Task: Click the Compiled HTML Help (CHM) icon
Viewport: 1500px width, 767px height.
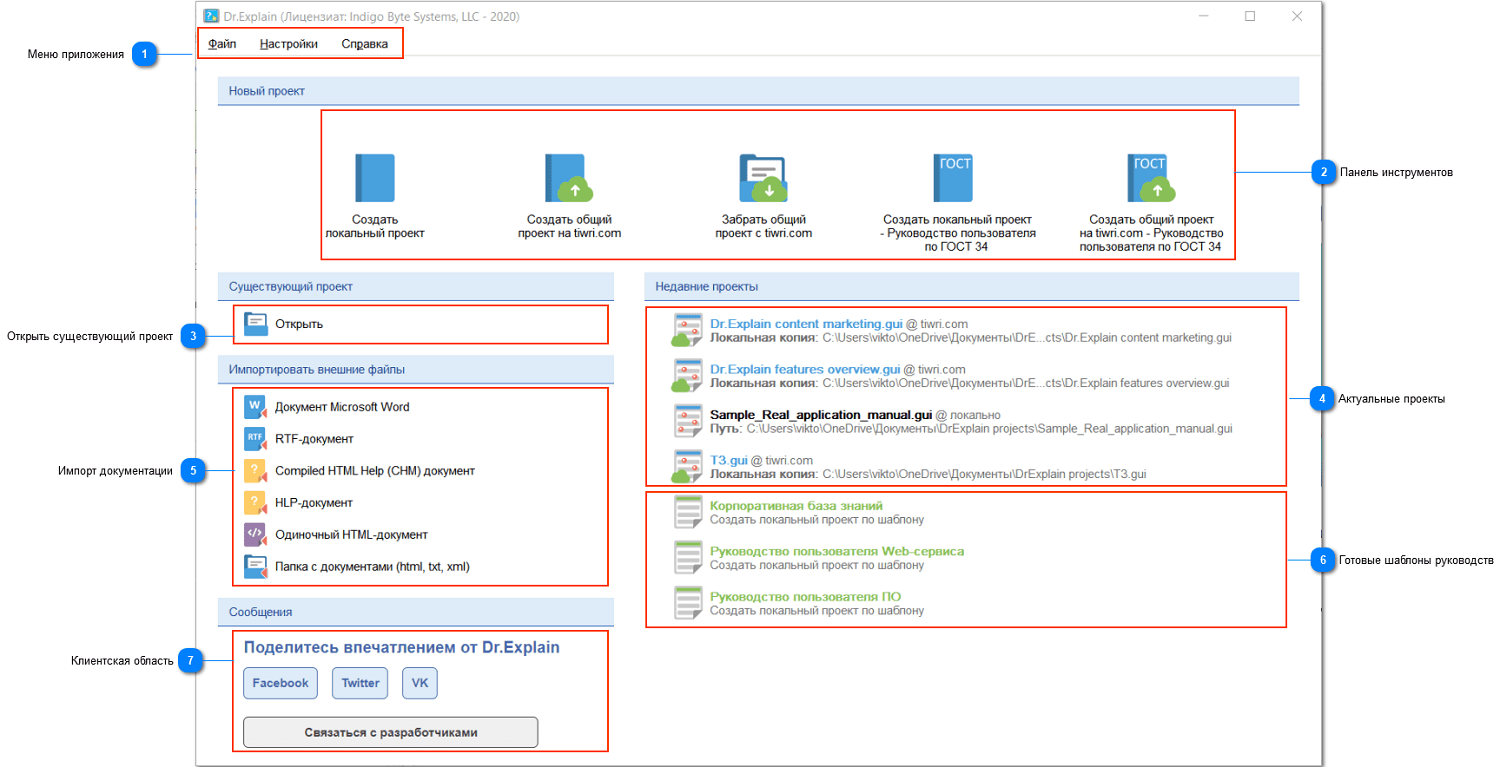Action: point(255,471)
